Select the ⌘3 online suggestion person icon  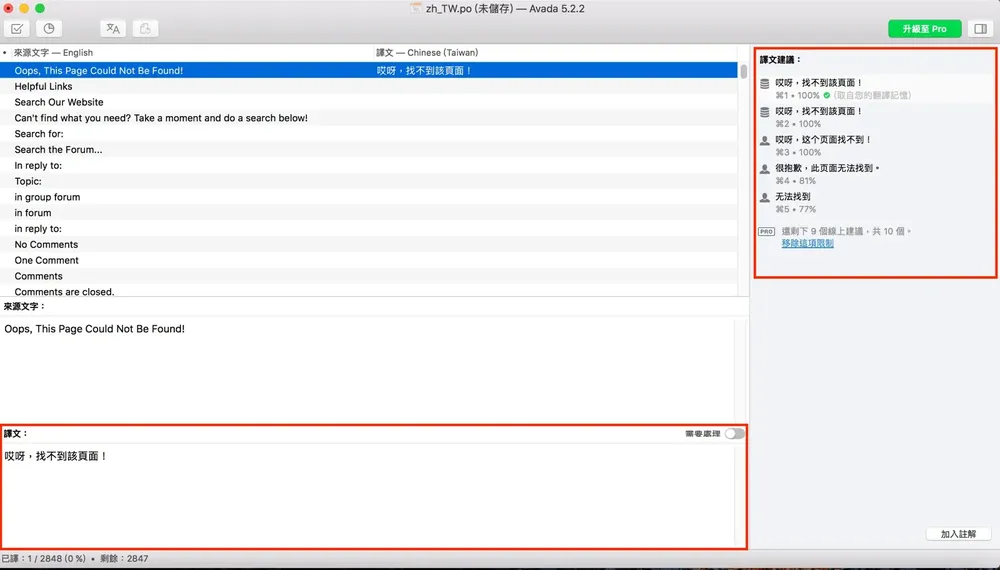pos(765,140)
